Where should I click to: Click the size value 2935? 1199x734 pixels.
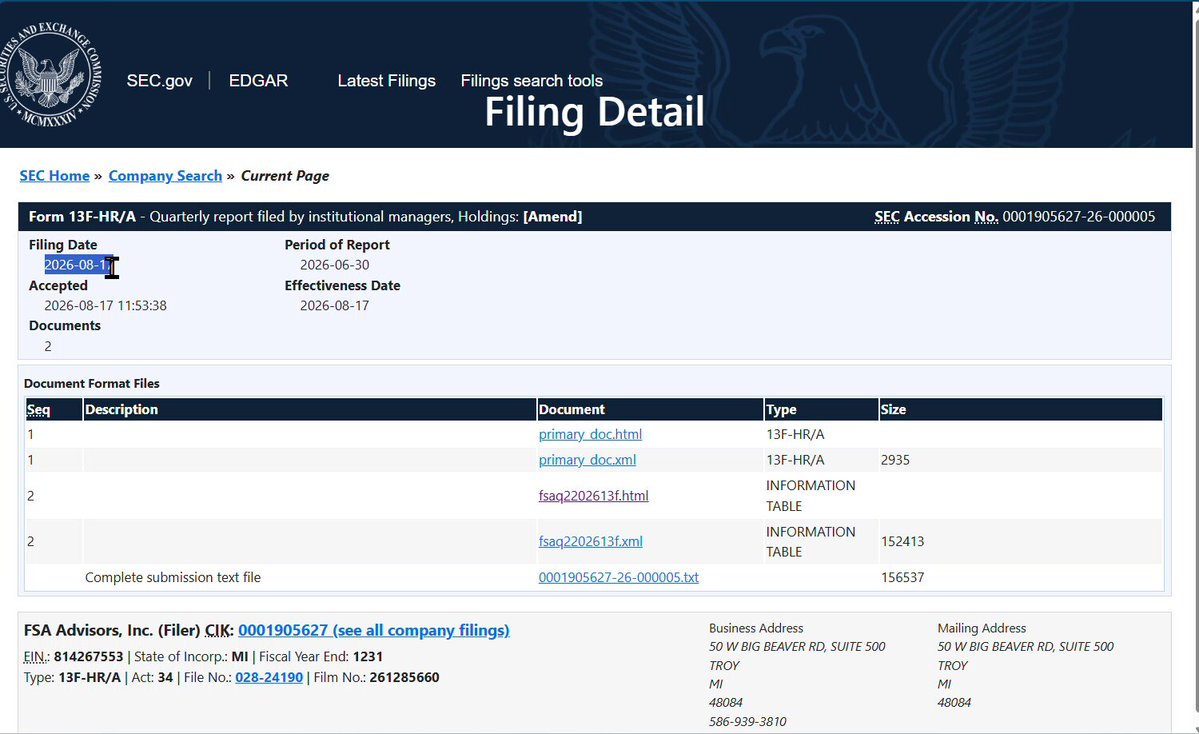895,460
